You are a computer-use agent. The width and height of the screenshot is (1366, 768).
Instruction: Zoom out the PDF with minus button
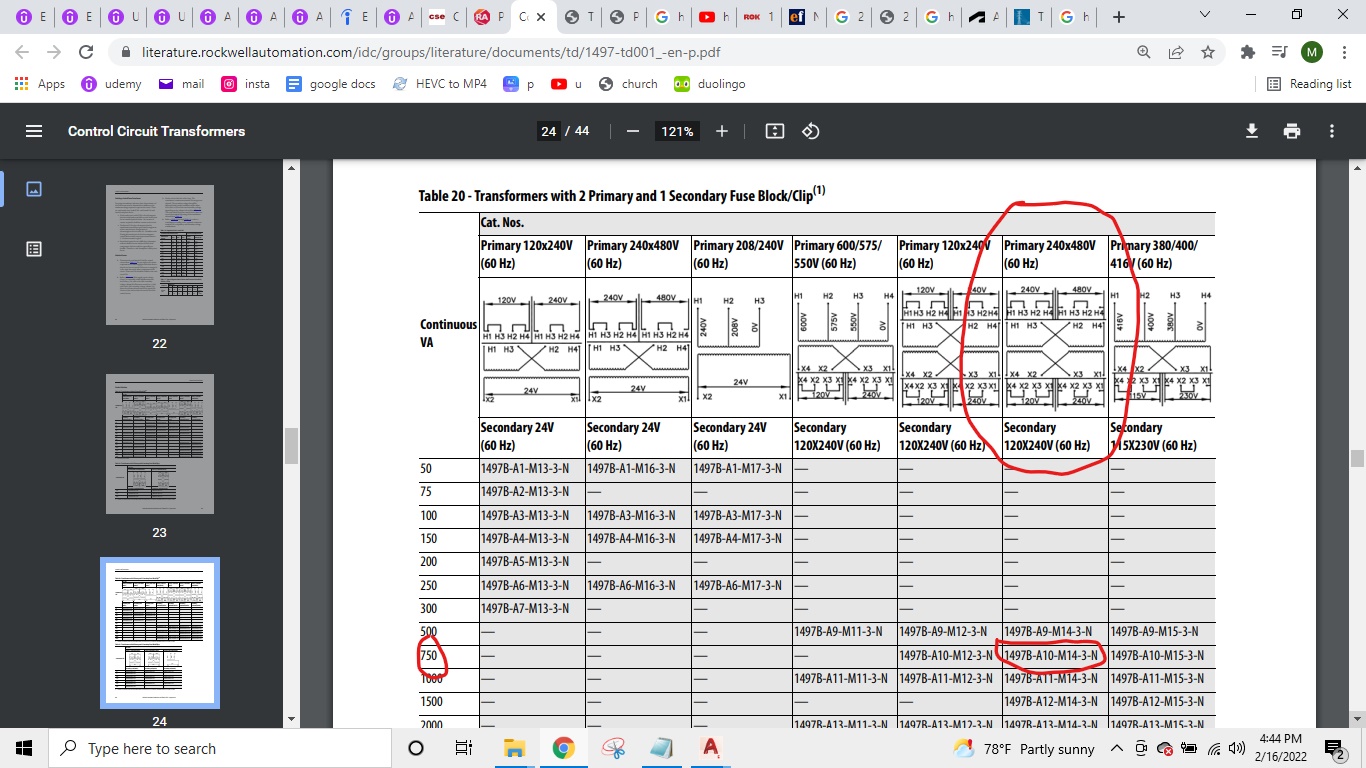[632, 131]
